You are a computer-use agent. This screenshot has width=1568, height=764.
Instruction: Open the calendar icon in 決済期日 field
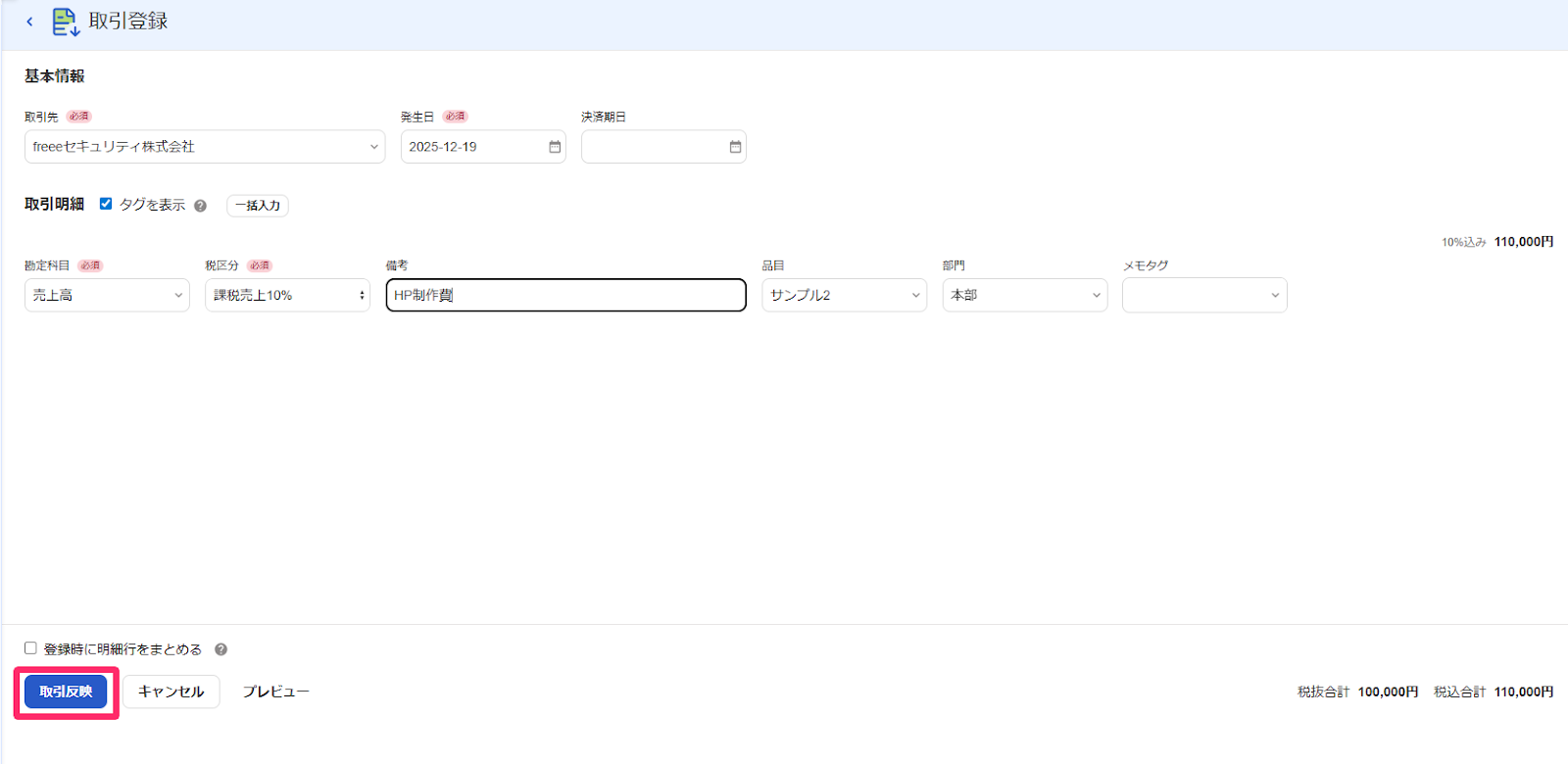[x=735, y=147]
